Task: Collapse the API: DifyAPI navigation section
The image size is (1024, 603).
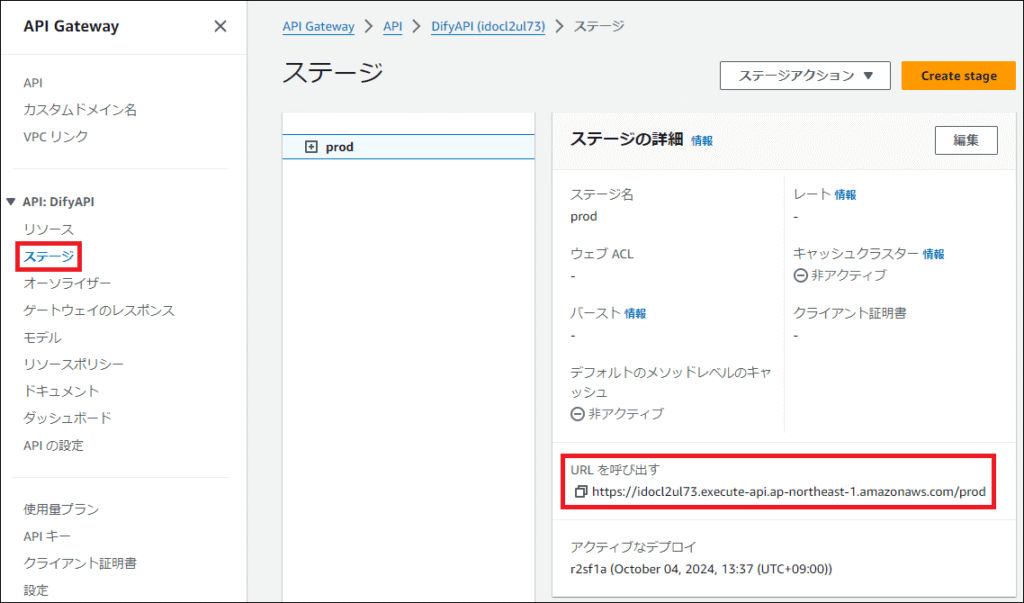Action: pyautogui.click(x=11, y=202)
